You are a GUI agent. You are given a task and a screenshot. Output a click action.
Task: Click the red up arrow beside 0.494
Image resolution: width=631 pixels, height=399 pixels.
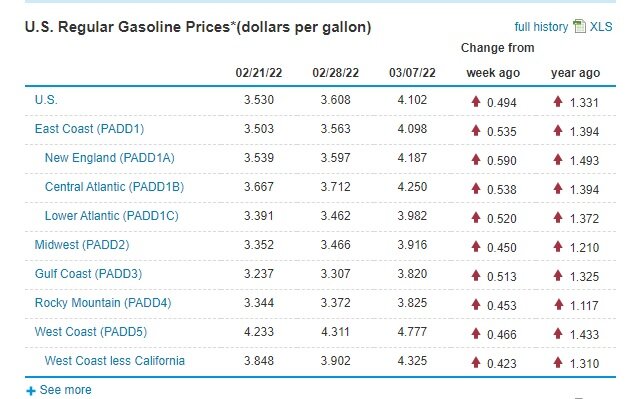click(476, 101)
